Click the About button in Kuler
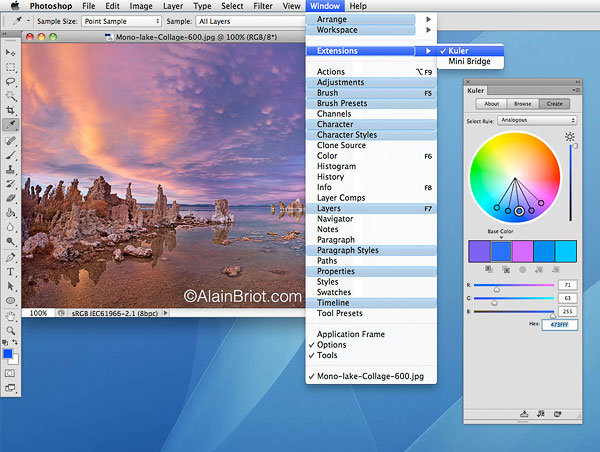 pos(492,103)
